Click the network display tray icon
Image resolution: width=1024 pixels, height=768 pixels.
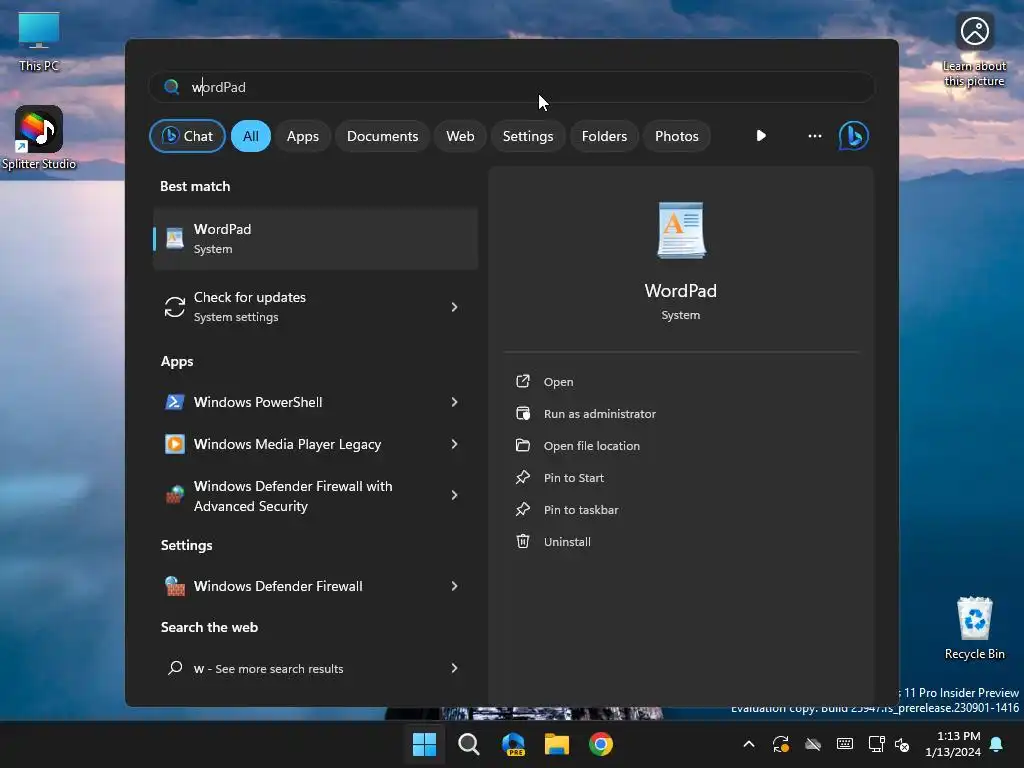point(876,744)
